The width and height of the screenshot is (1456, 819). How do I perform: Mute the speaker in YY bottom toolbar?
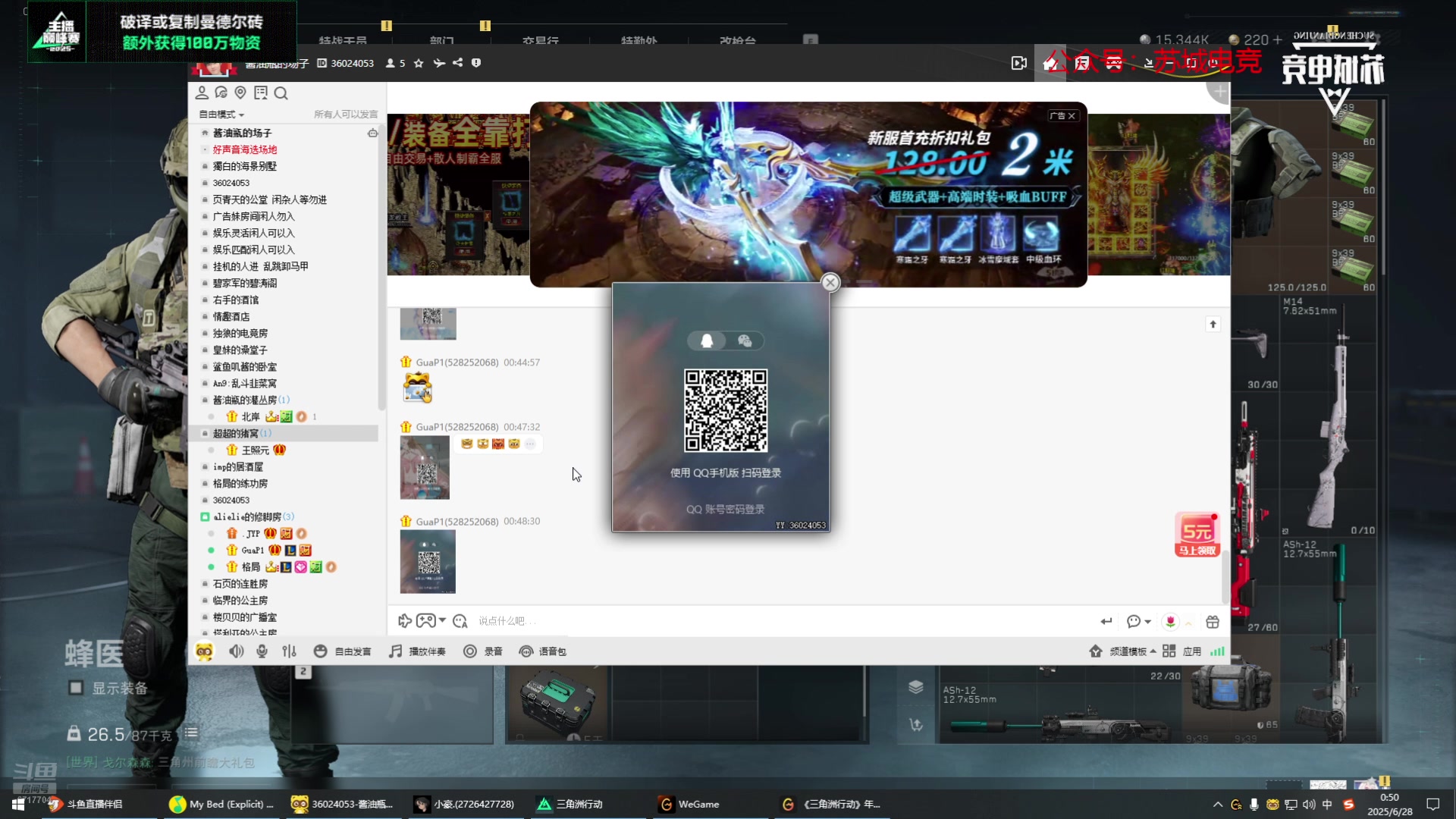[237, 651]
